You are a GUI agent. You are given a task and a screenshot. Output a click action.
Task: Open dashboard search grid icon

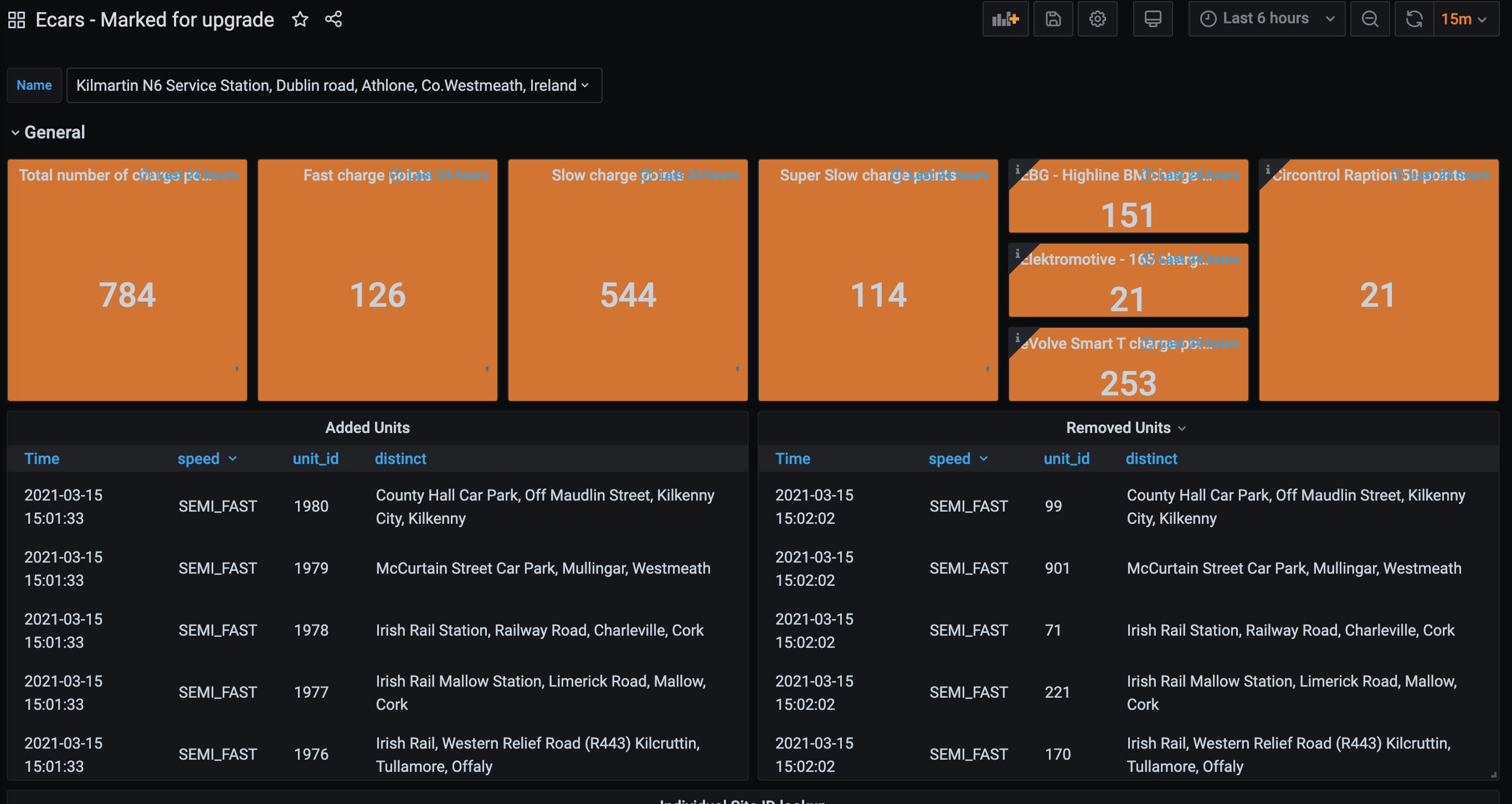(x=17, y=20)
